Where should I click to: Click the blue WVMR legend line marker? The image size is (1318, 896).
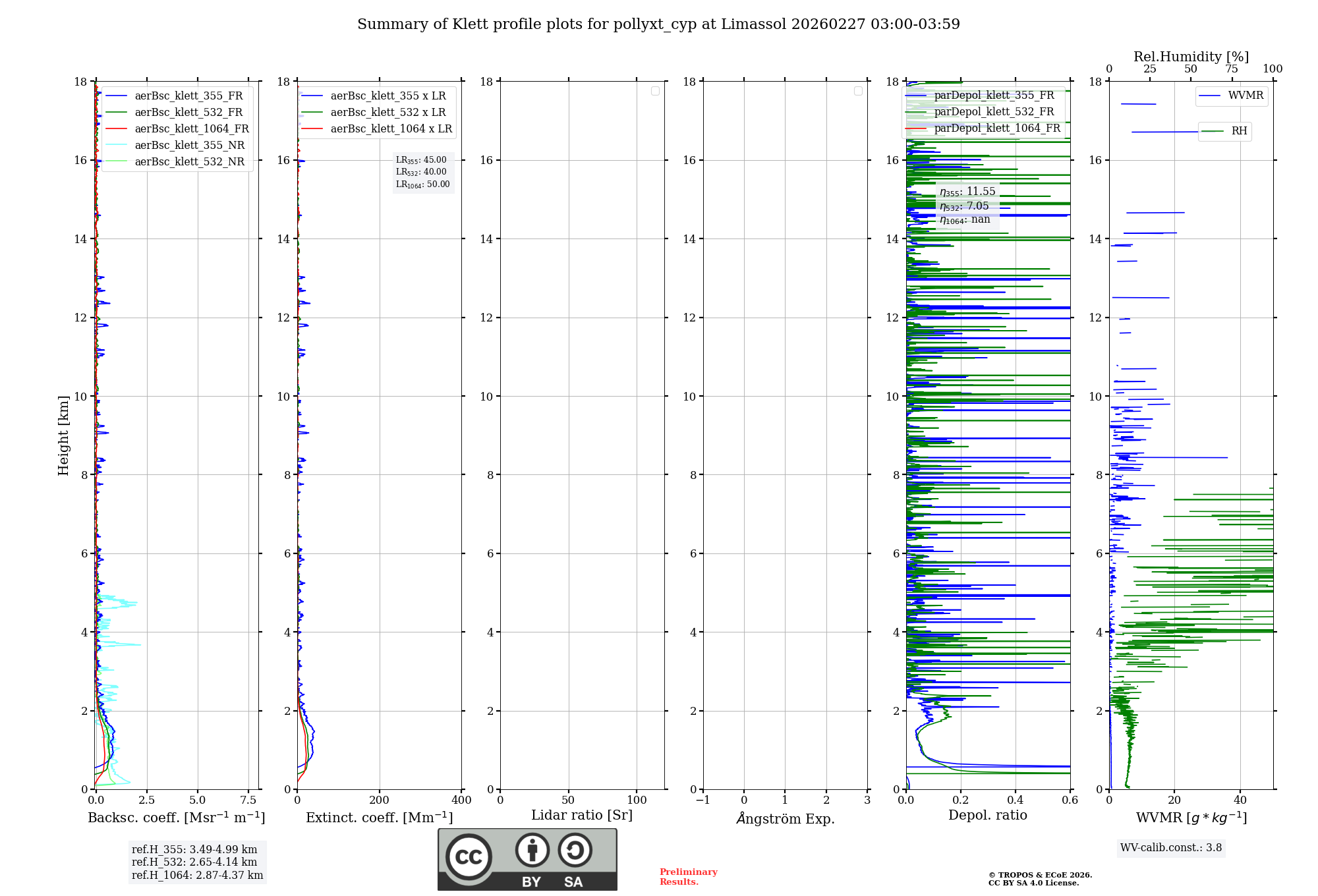tap(1210, 96)
